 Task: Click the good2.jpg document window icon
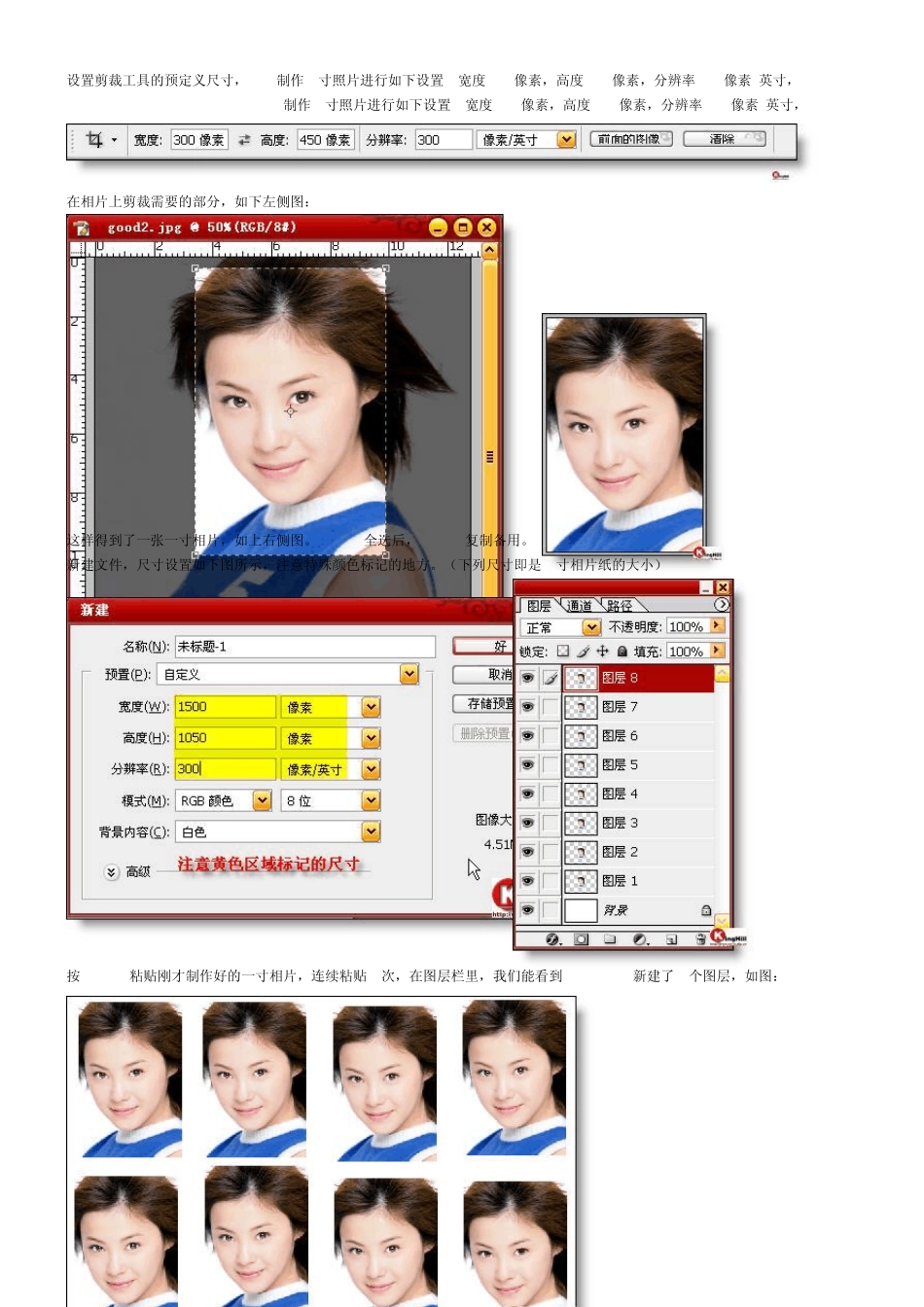83,228
